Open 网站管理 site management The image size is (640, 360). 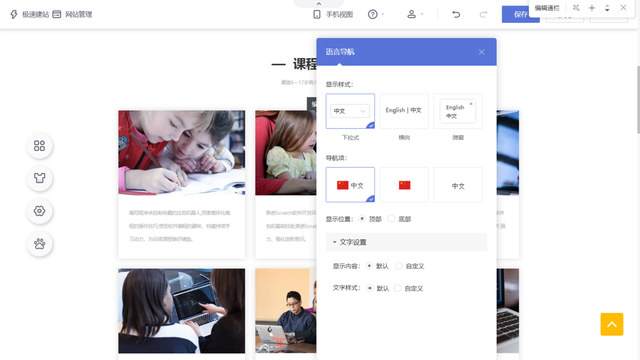pos(72,14)
